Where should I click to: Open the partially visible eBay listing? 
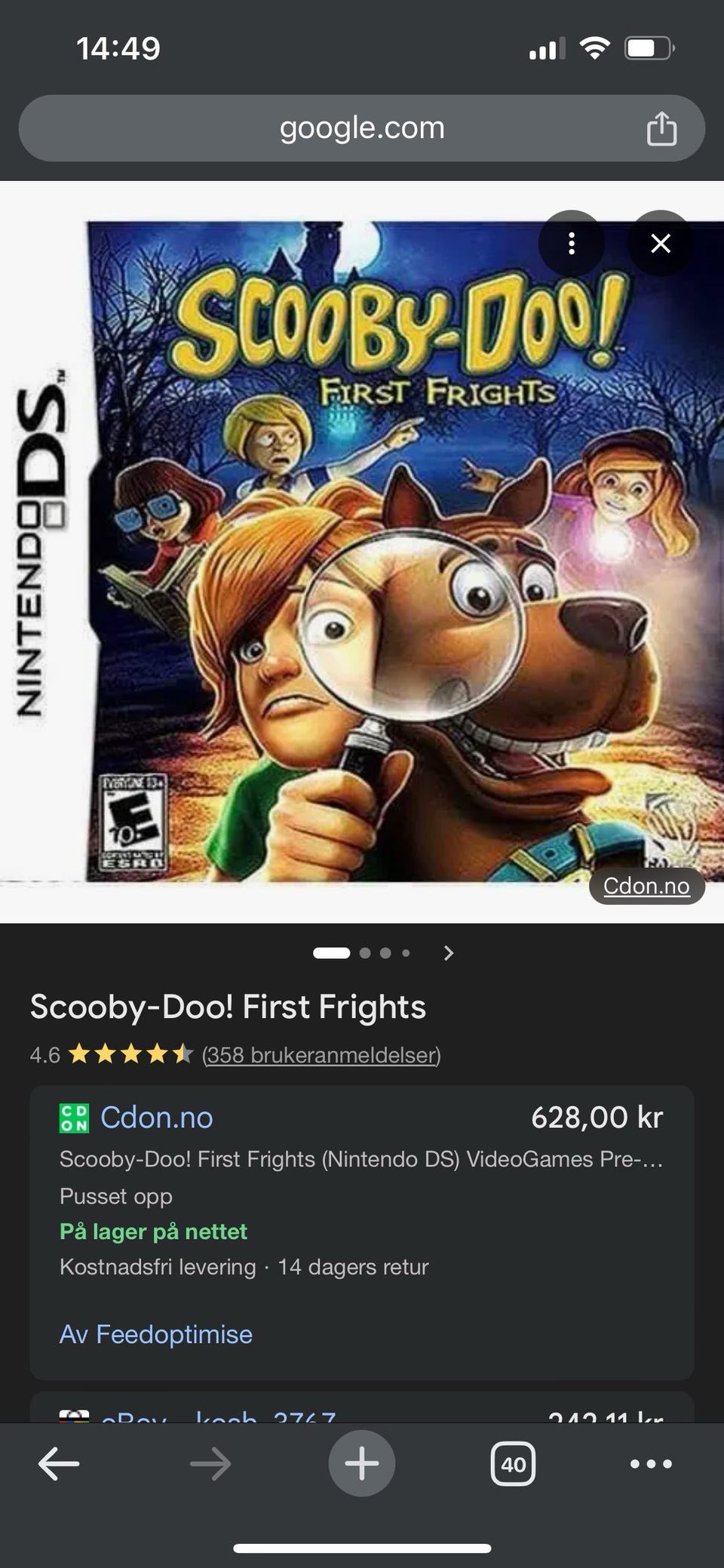click(362, 1408)
